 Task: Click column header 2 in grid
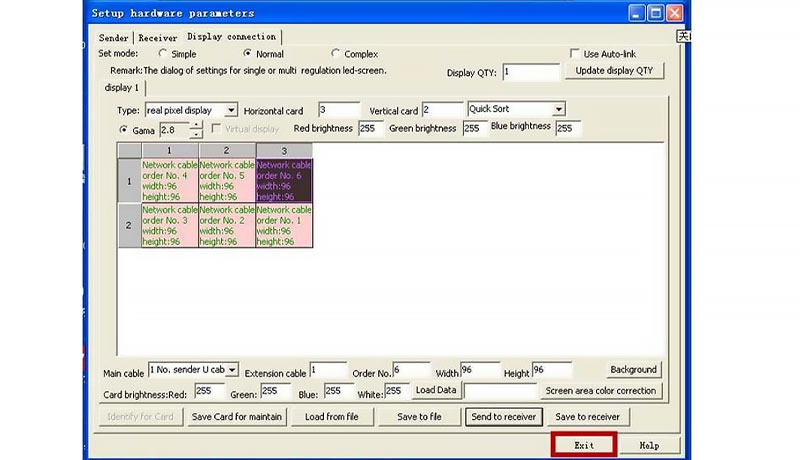(x=227, y=150)
